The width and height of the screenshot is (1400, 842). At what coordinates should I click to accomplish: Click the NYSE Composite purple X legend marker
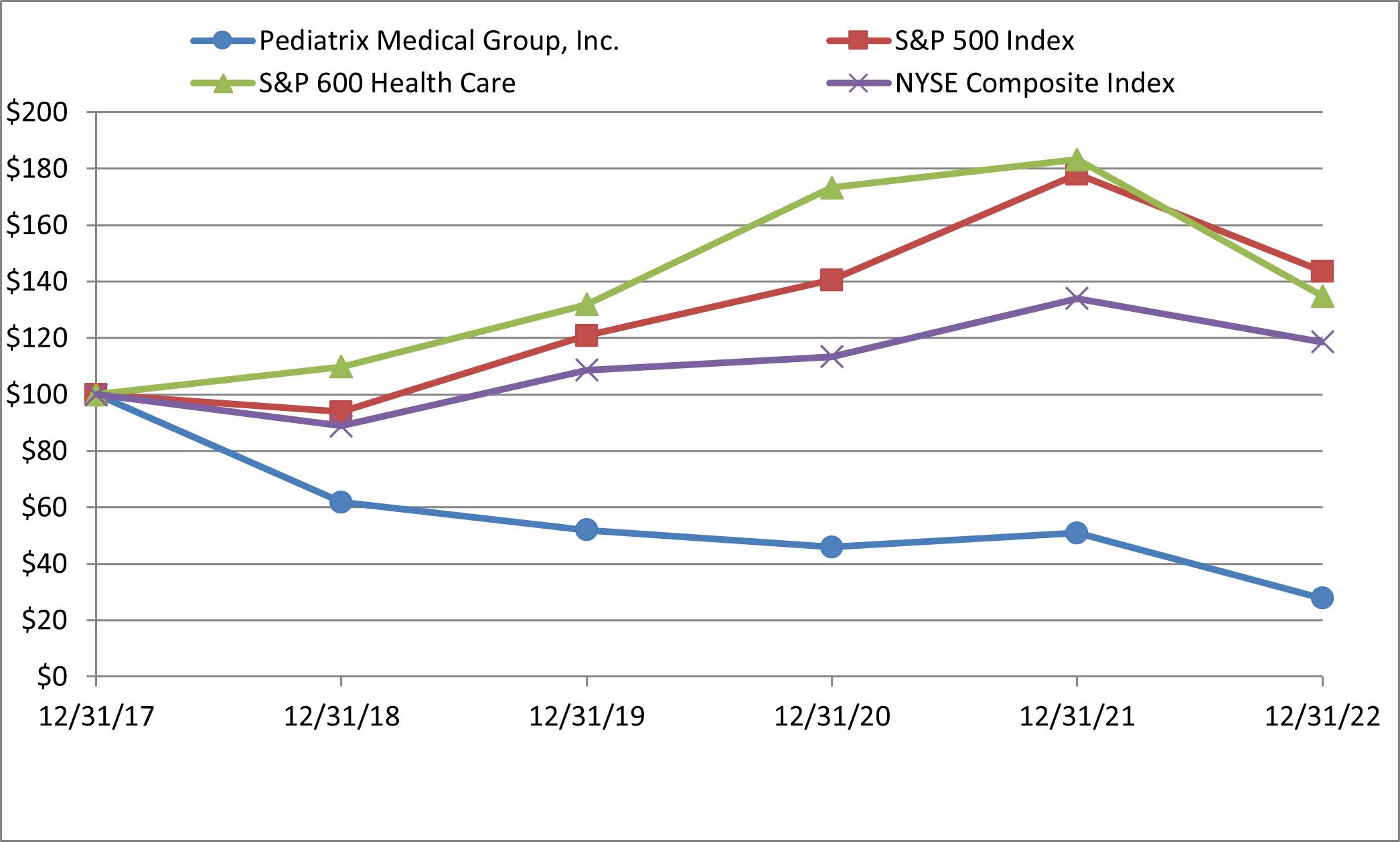[859, 84]
